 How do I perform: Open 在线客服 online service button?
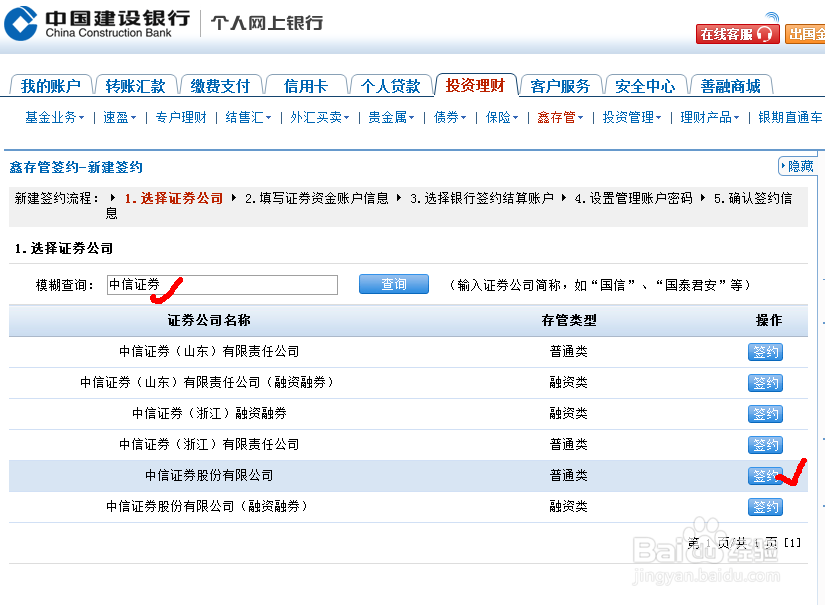[x=737, y=34]
